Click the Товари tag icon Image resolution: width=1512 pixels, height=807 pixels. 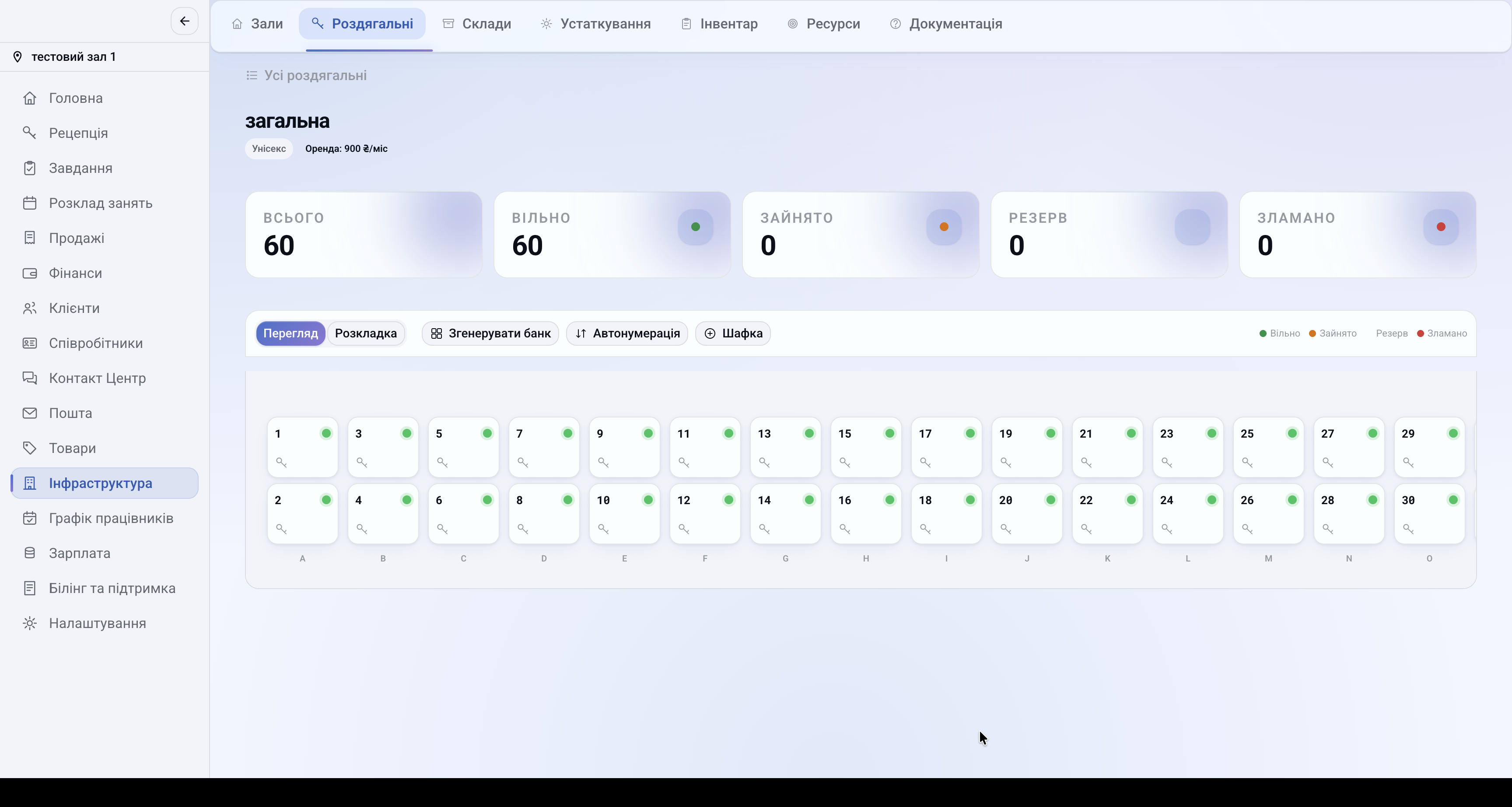point(29,448)
